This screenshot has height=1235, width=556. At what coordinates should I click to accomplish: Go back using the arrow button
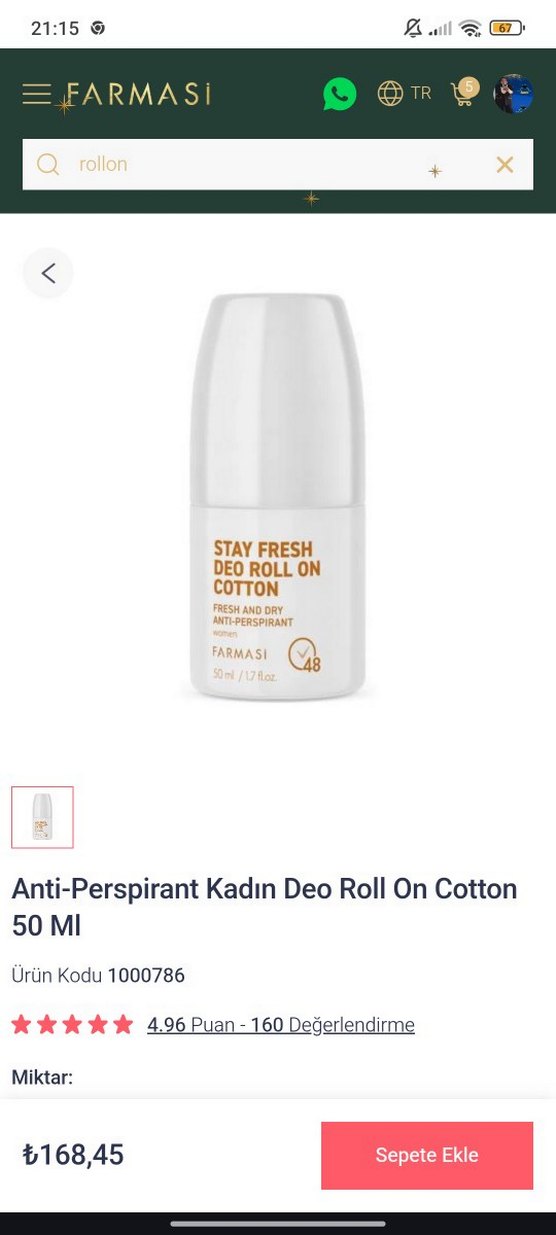(48, 273)
